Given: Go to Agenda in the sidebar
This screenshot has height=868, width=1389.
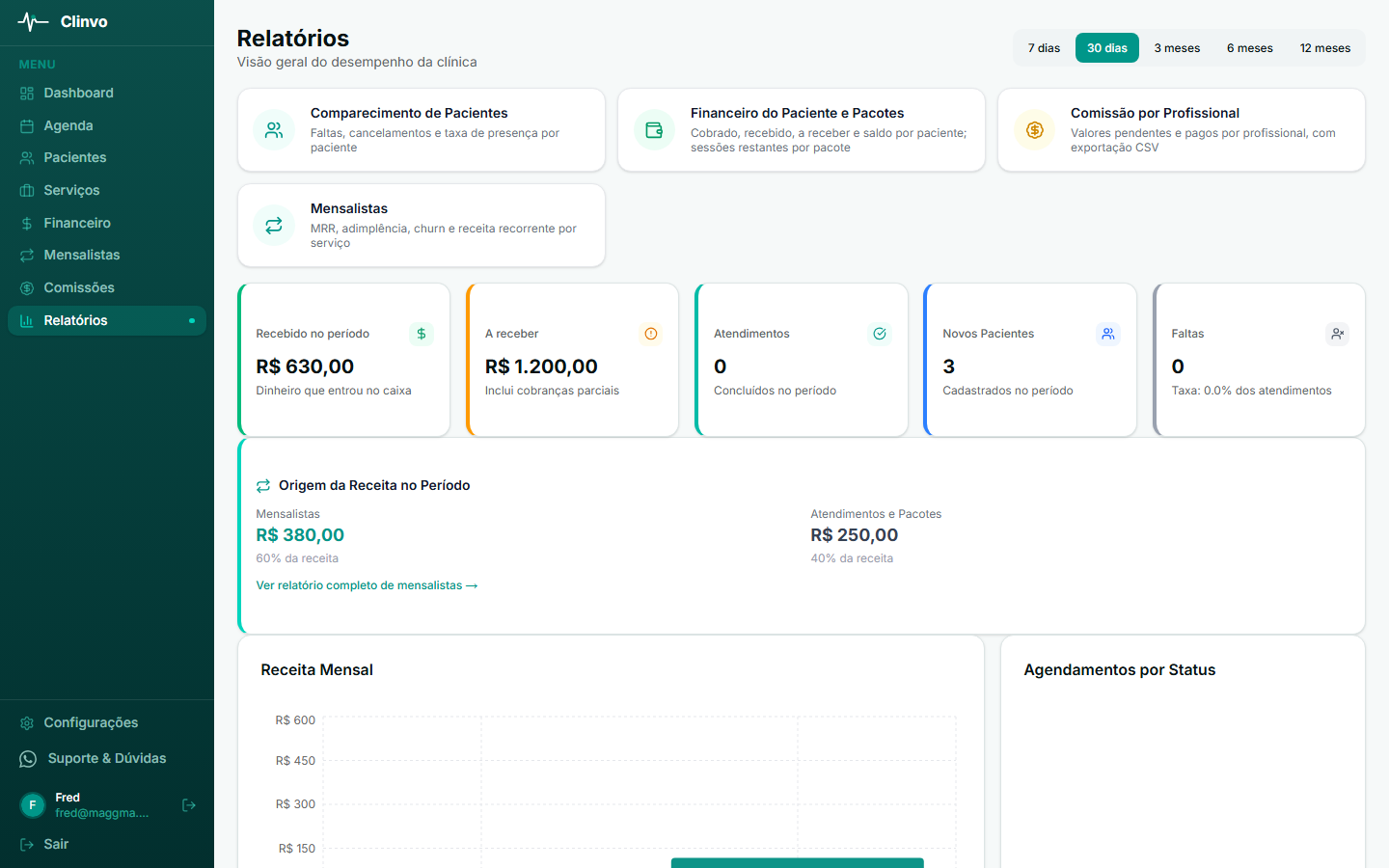Looking at the screenshot, I should pos(107,126).
